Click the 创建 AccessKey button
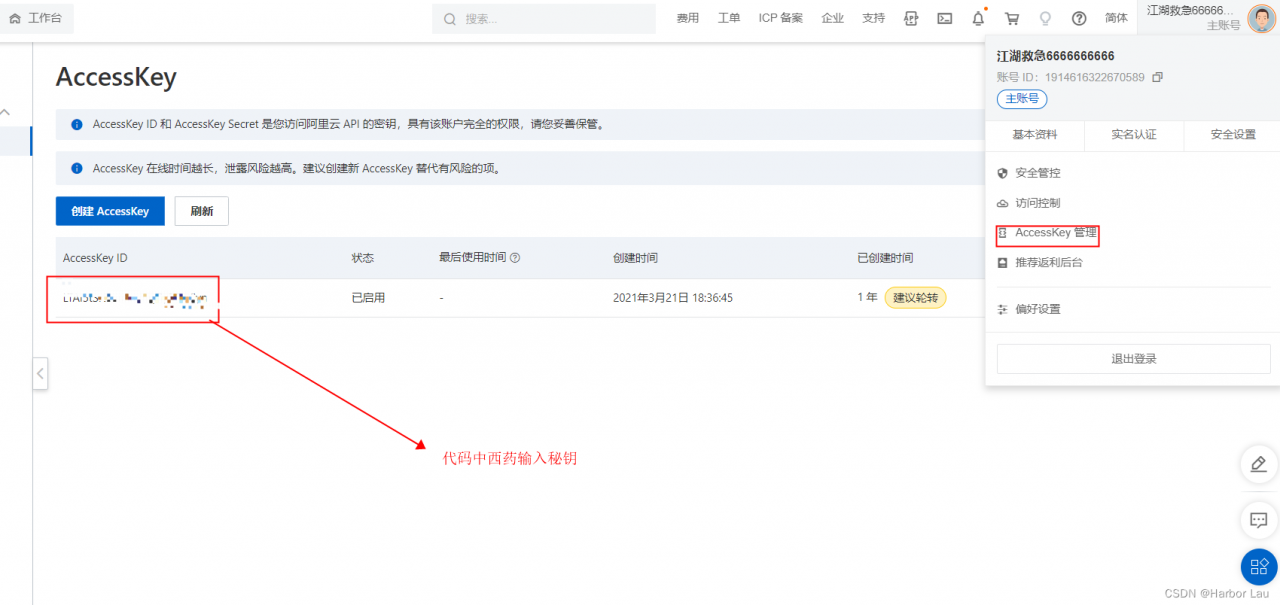The image size is (1280, 605). [x=110, y=211]
